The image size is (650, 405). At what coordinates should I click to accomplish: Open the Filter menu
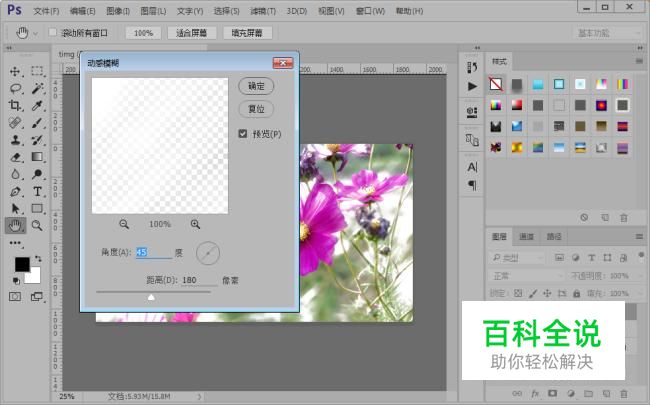[x=263, y=11]
